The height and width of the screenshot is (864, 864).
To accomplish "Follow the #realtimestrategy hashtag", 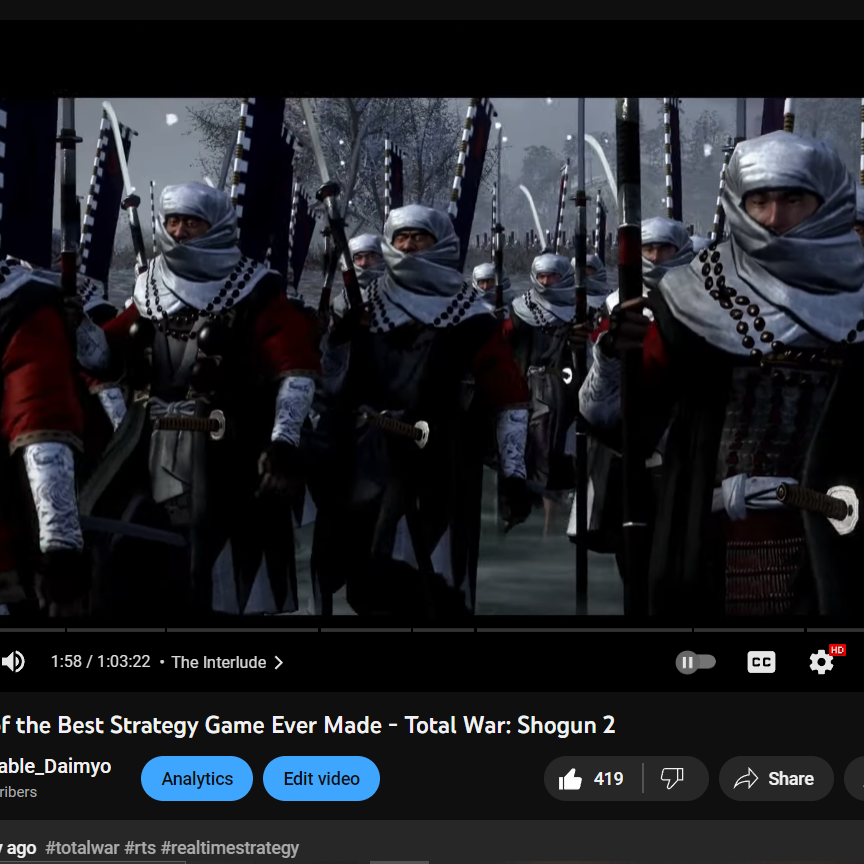I will (229, 848).
